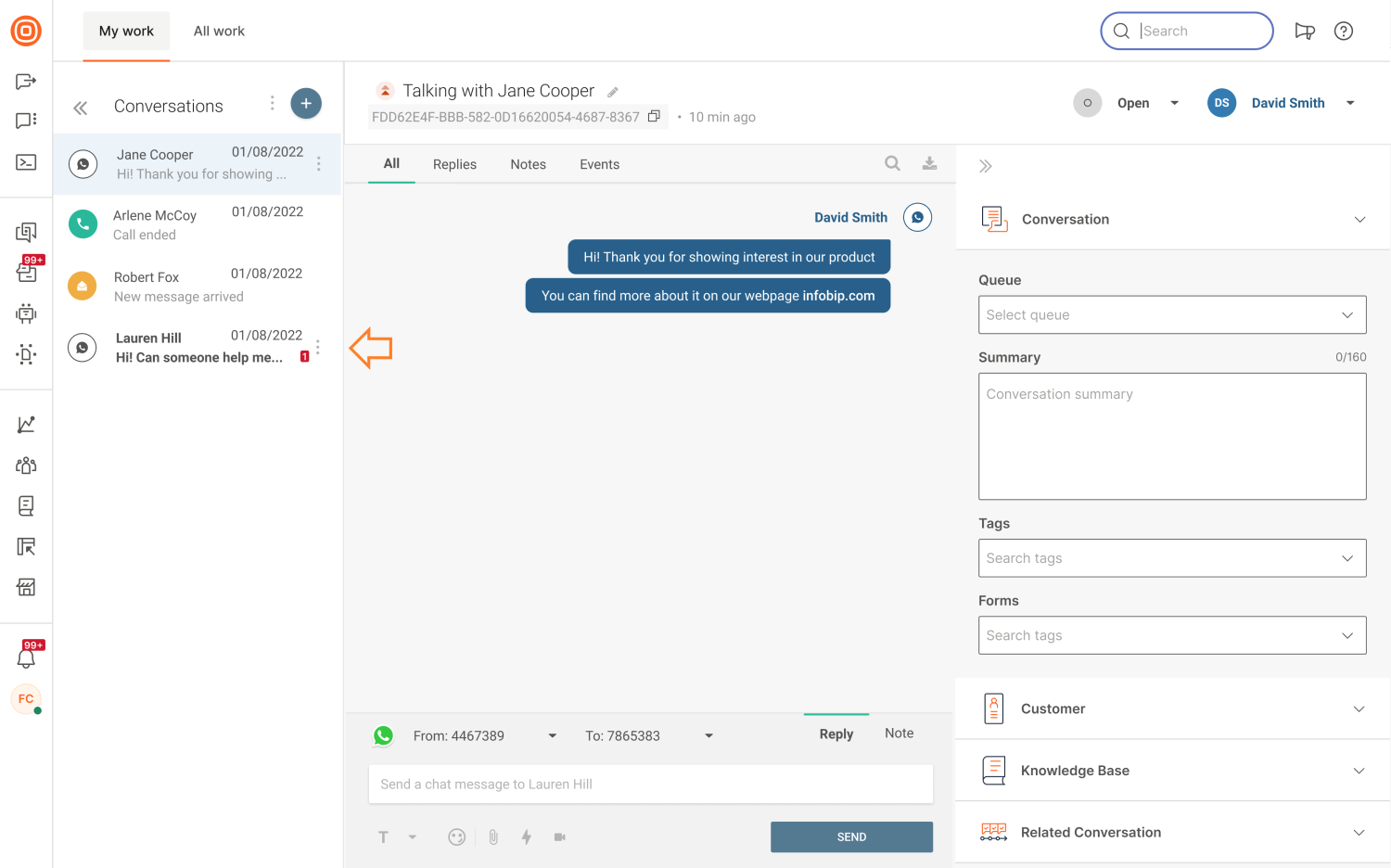Click the chat message input field
This screenshot has height=868, width=1391.
650,785
